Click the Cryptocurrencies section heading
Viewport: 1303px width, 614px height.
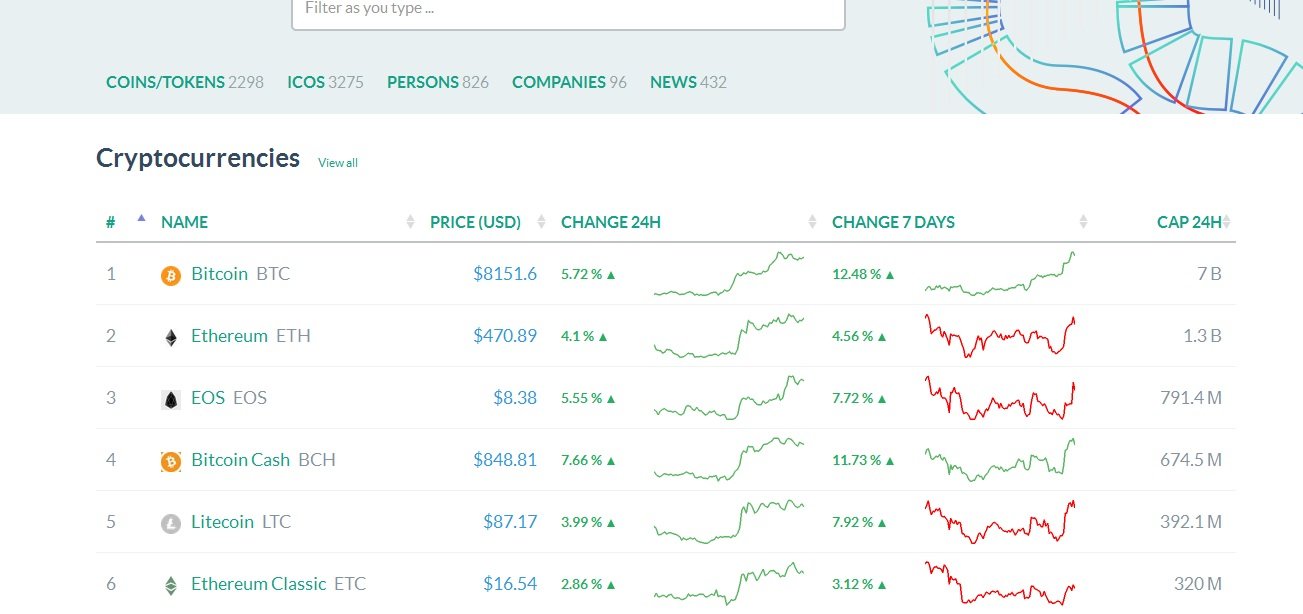(x=198, y=158)
